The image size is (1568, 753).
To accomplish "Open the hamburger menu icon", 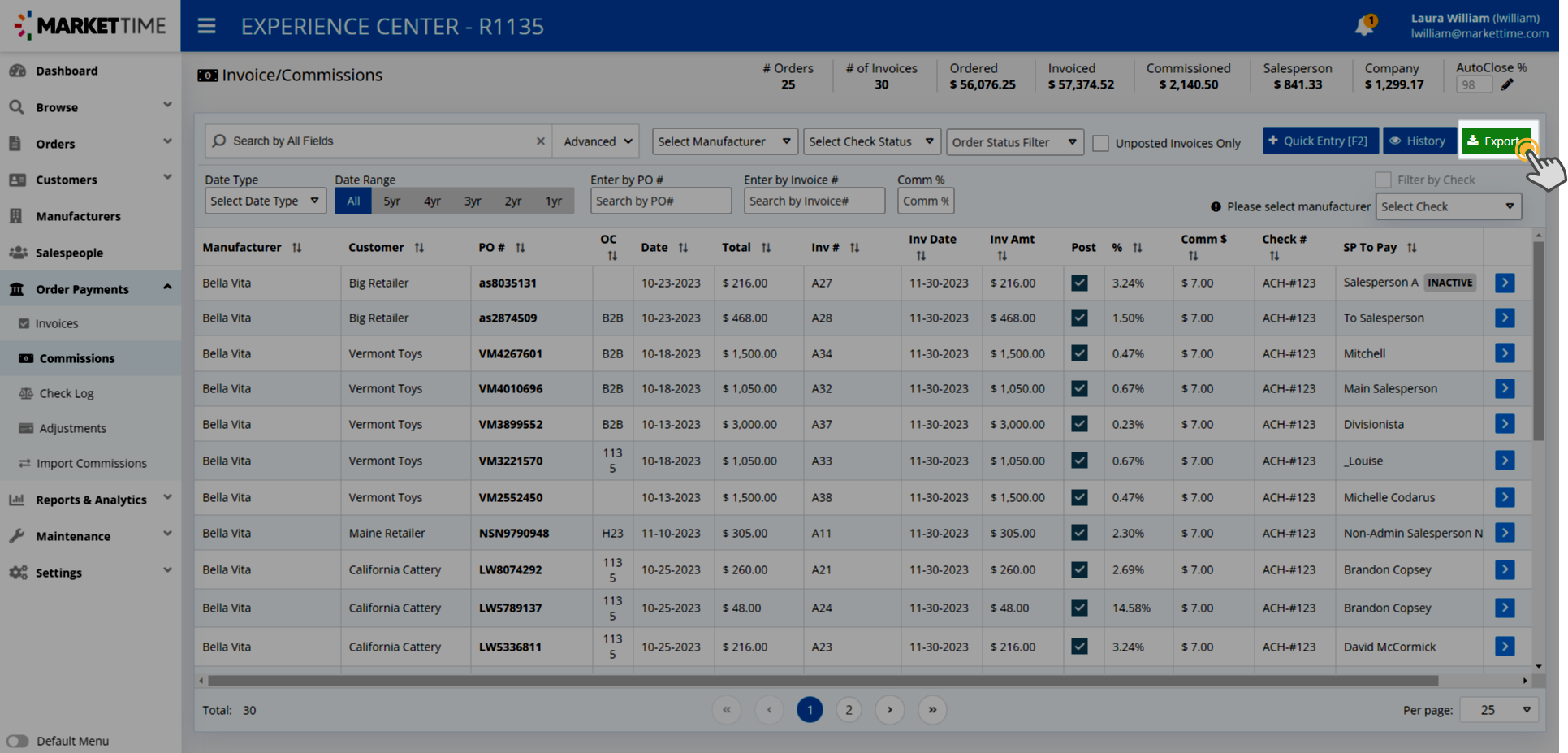I will coord(207,26).
